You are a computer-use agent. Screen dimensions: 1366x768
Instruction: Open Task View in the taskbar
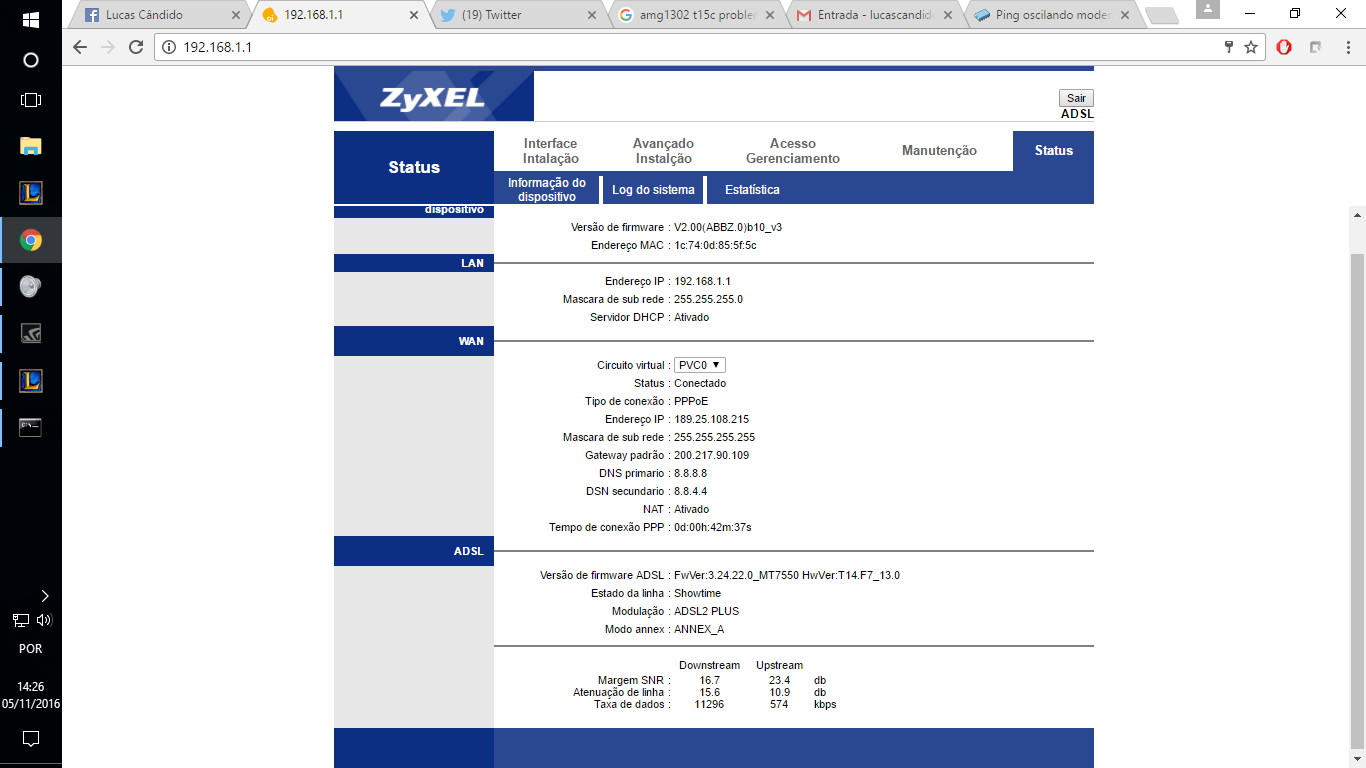pyautogui.click(x=30, y=100)
